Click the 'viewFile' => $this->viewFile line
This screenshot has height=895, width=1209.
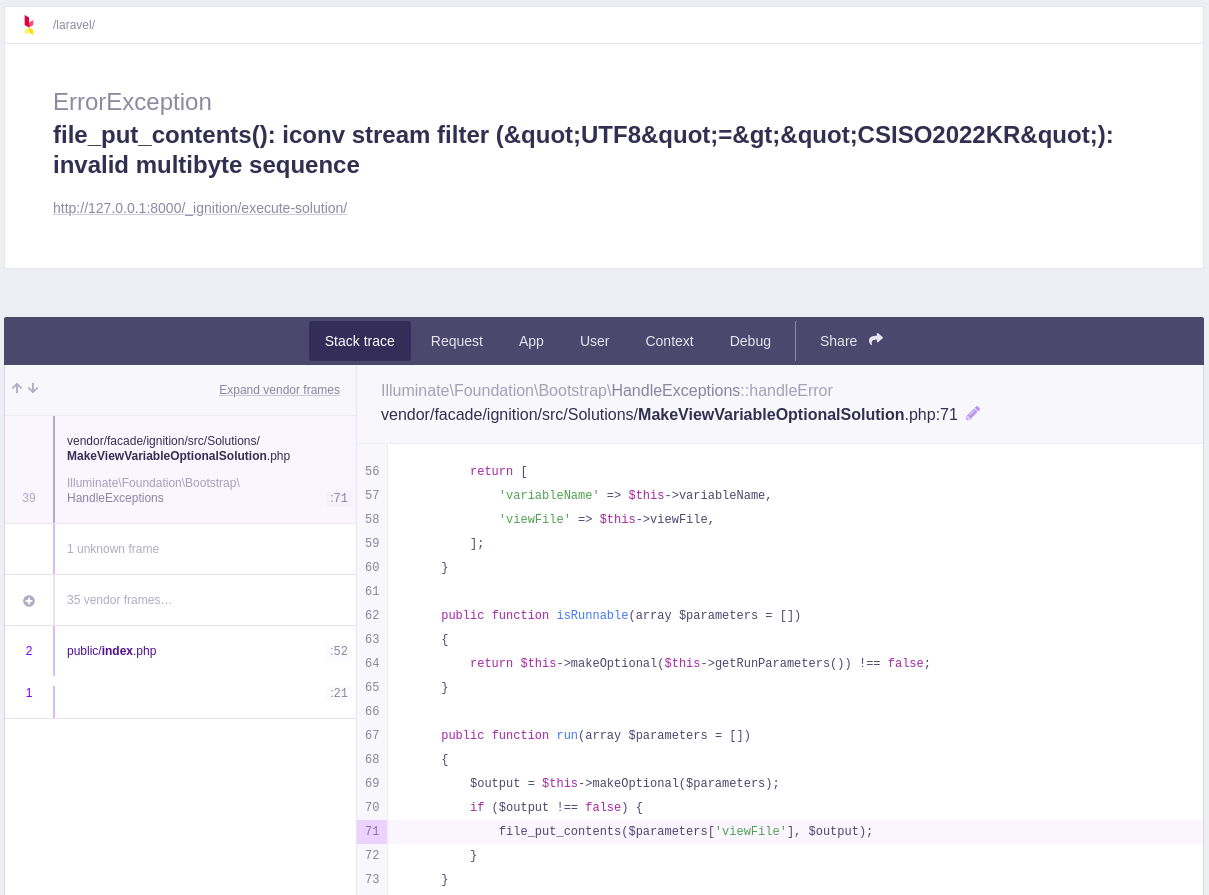click(x=607, y=520)
